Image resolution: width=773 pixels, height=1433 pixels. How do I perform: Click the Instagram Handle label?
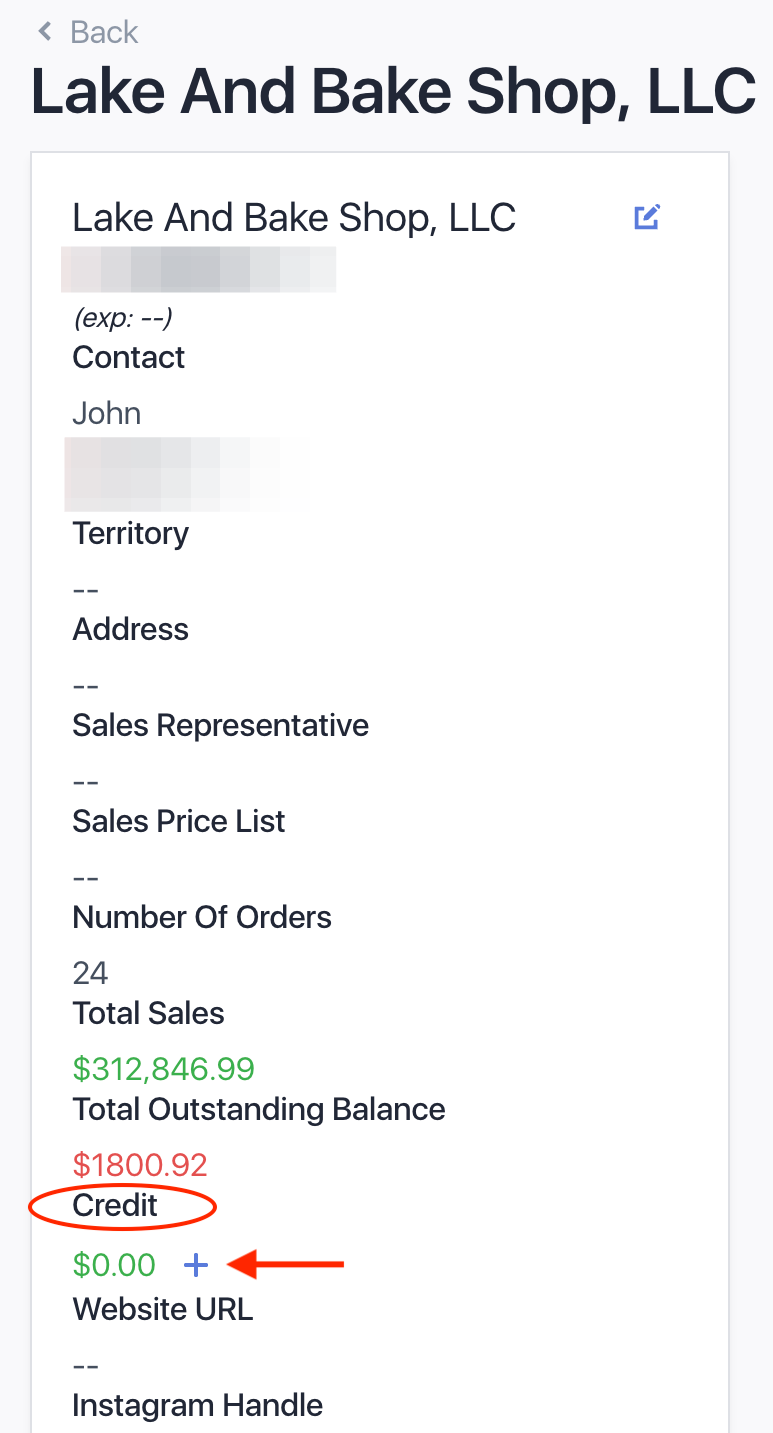(x=197, y=1406)
